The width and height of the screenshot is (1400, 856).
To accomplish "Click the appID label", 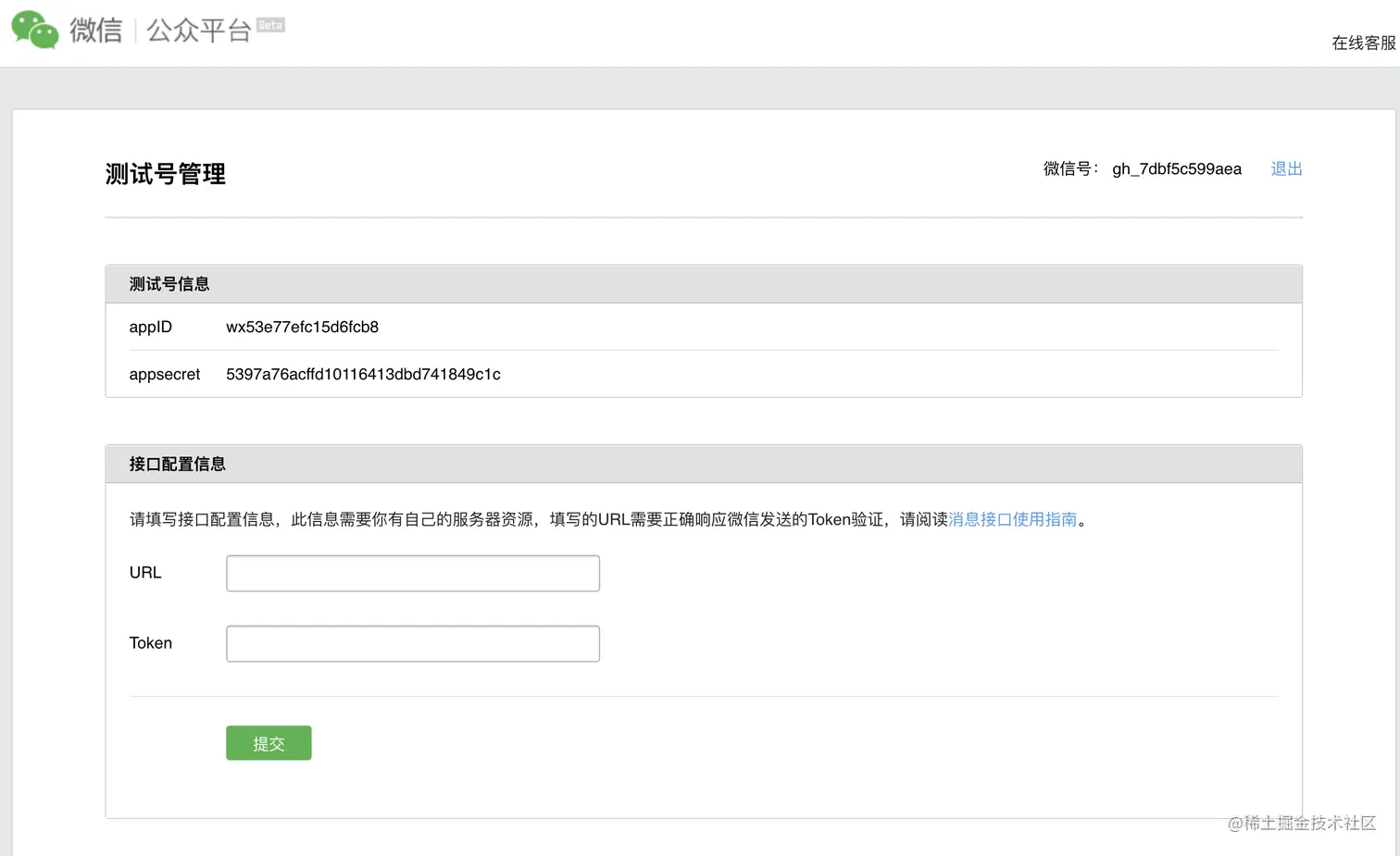I will (x=151, y=327).
